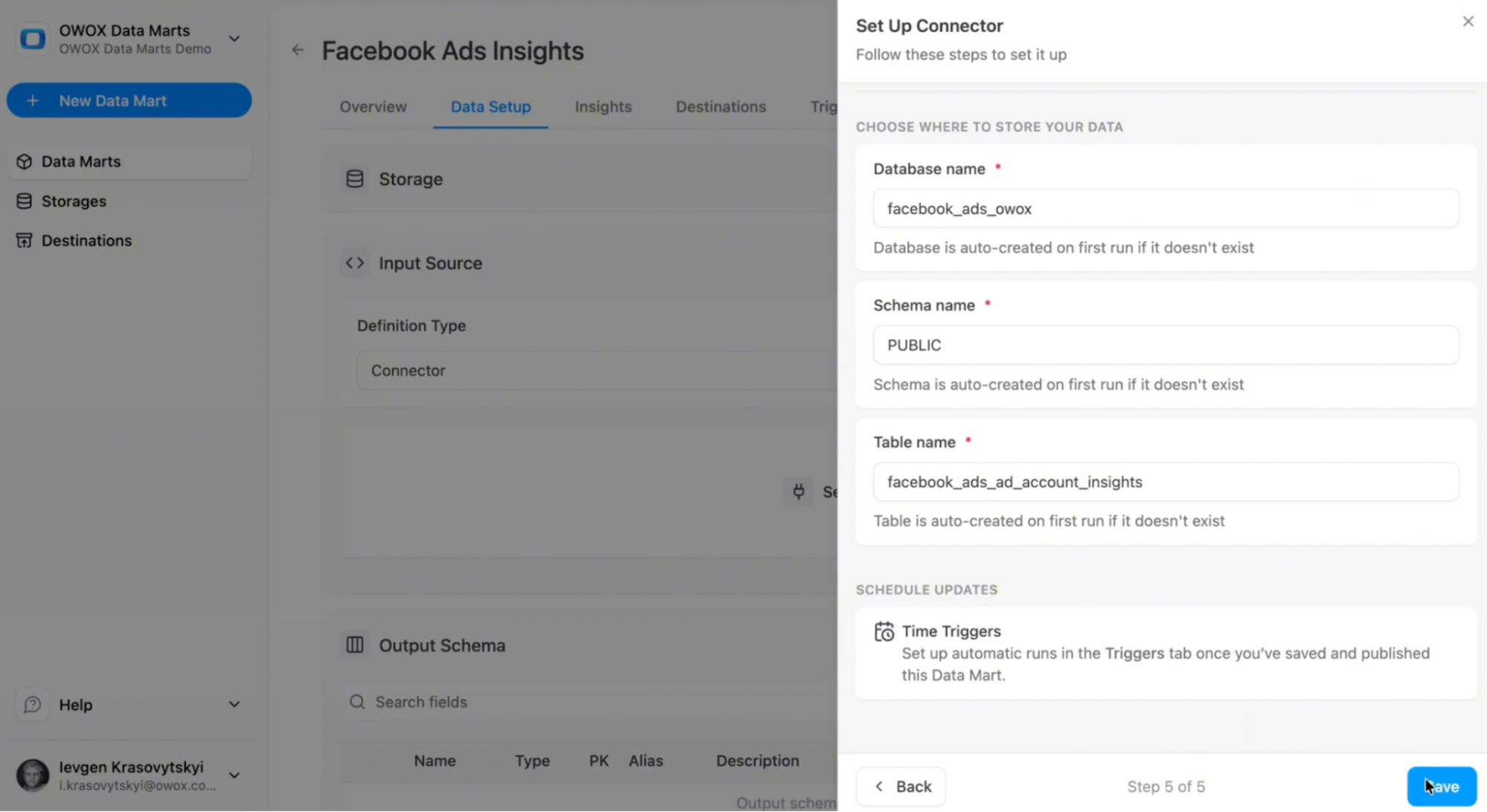Click the back arrow beside Facebook Ads Insights
The height and width of the screenshot is (812, 1487).
coord(298,51)
